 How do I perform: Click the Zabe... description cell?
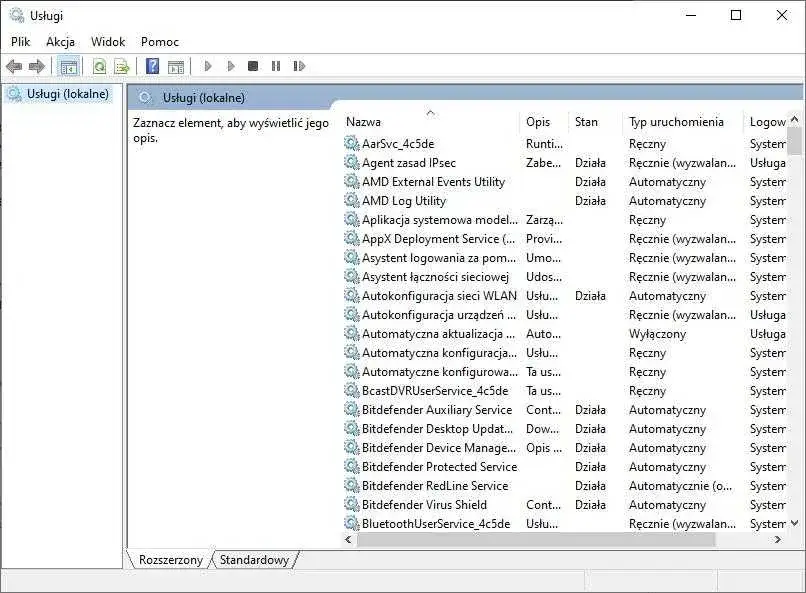coord(543,163)
